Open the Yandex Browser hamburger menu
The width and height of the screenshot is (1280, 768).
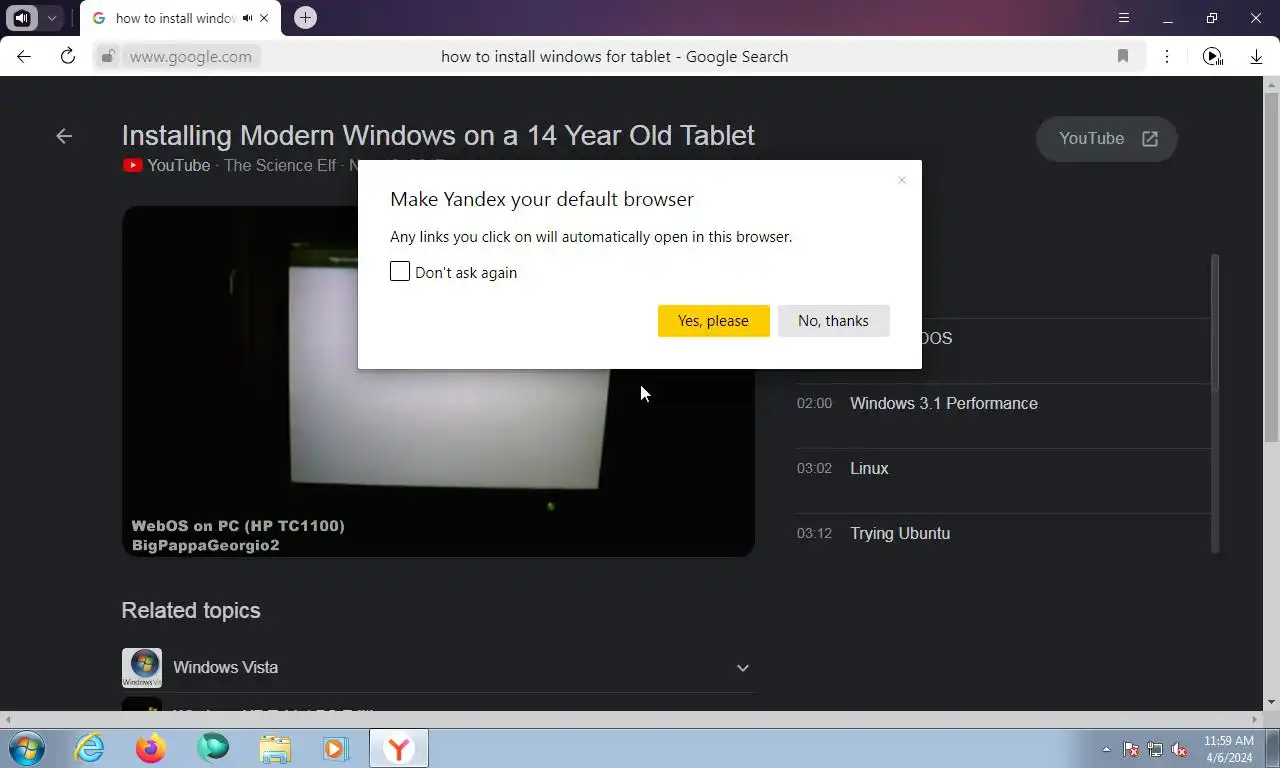1124,18
